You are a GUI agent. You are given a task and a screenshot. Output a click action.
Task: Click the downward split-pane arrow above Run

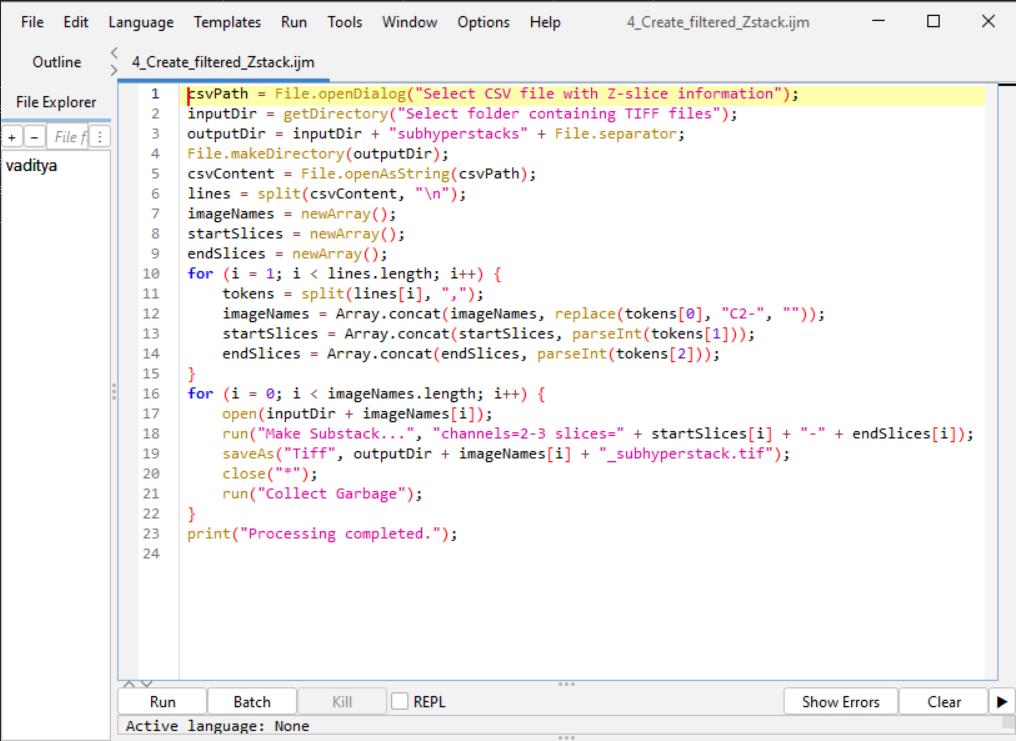pyautogui.click(x=146, y=684)
